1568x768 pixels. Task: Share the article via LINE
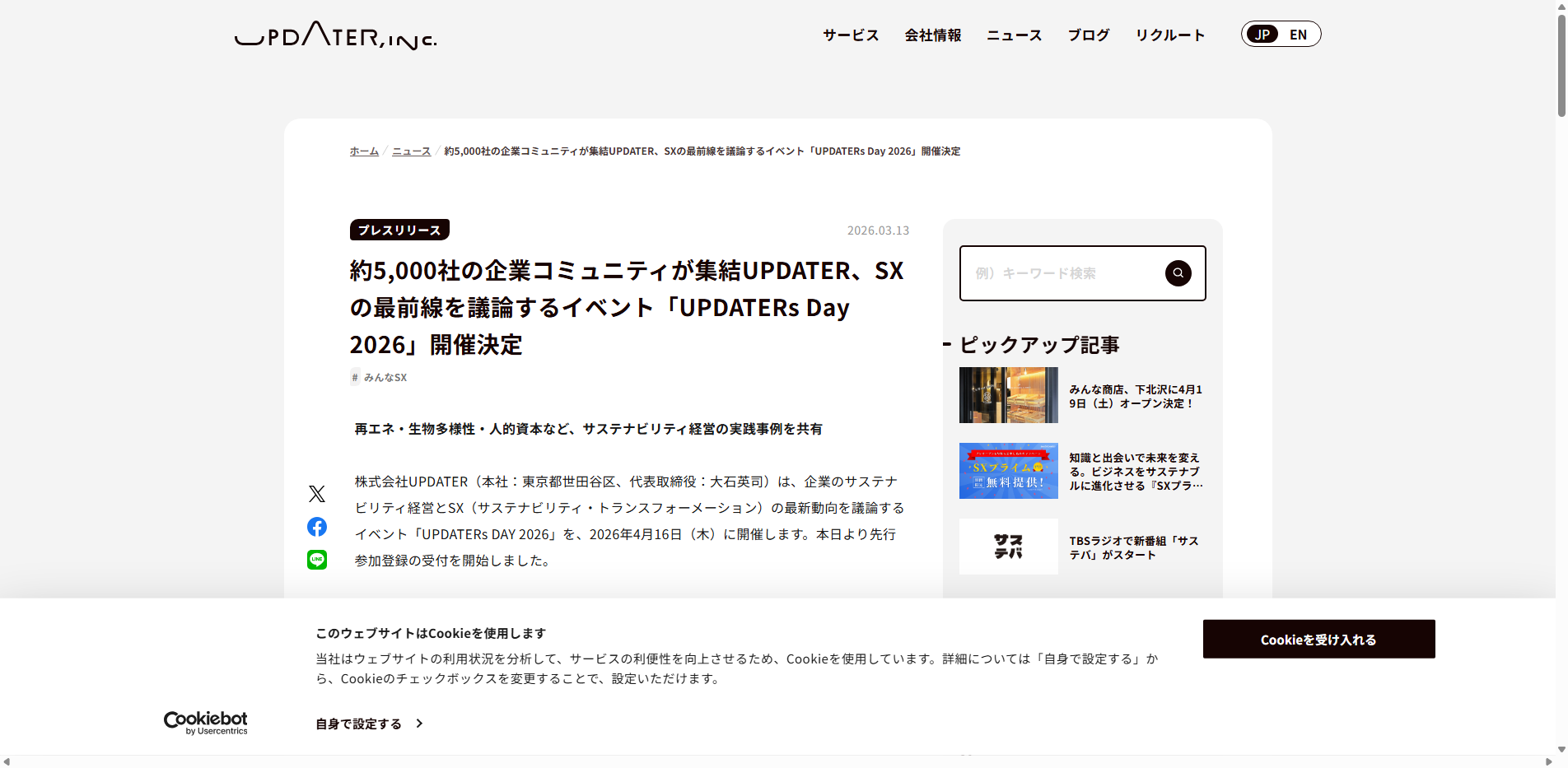coord(317,559)
